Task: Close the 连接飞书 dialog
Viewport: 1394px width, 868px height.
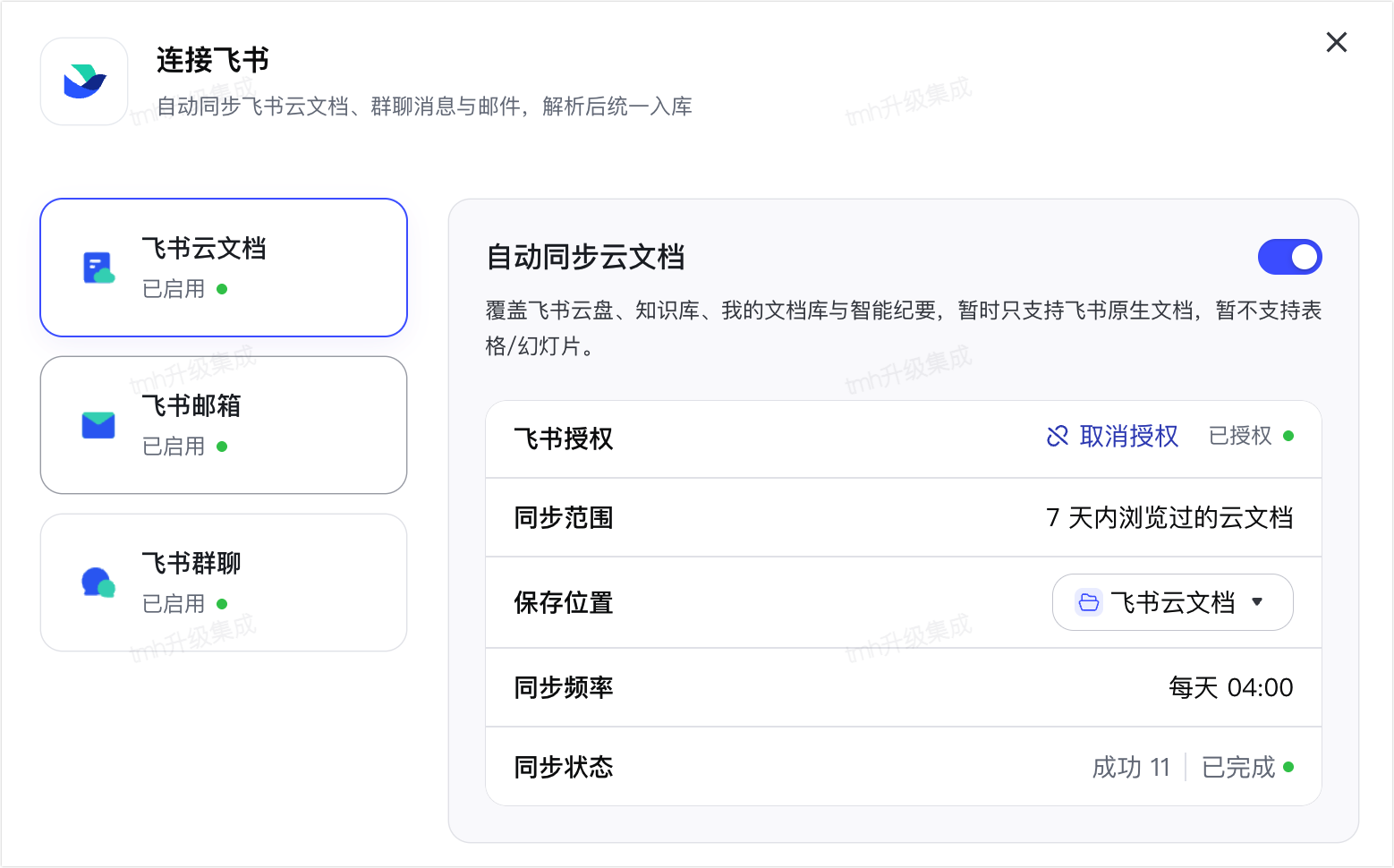Action: click(x=1336, y=42)
